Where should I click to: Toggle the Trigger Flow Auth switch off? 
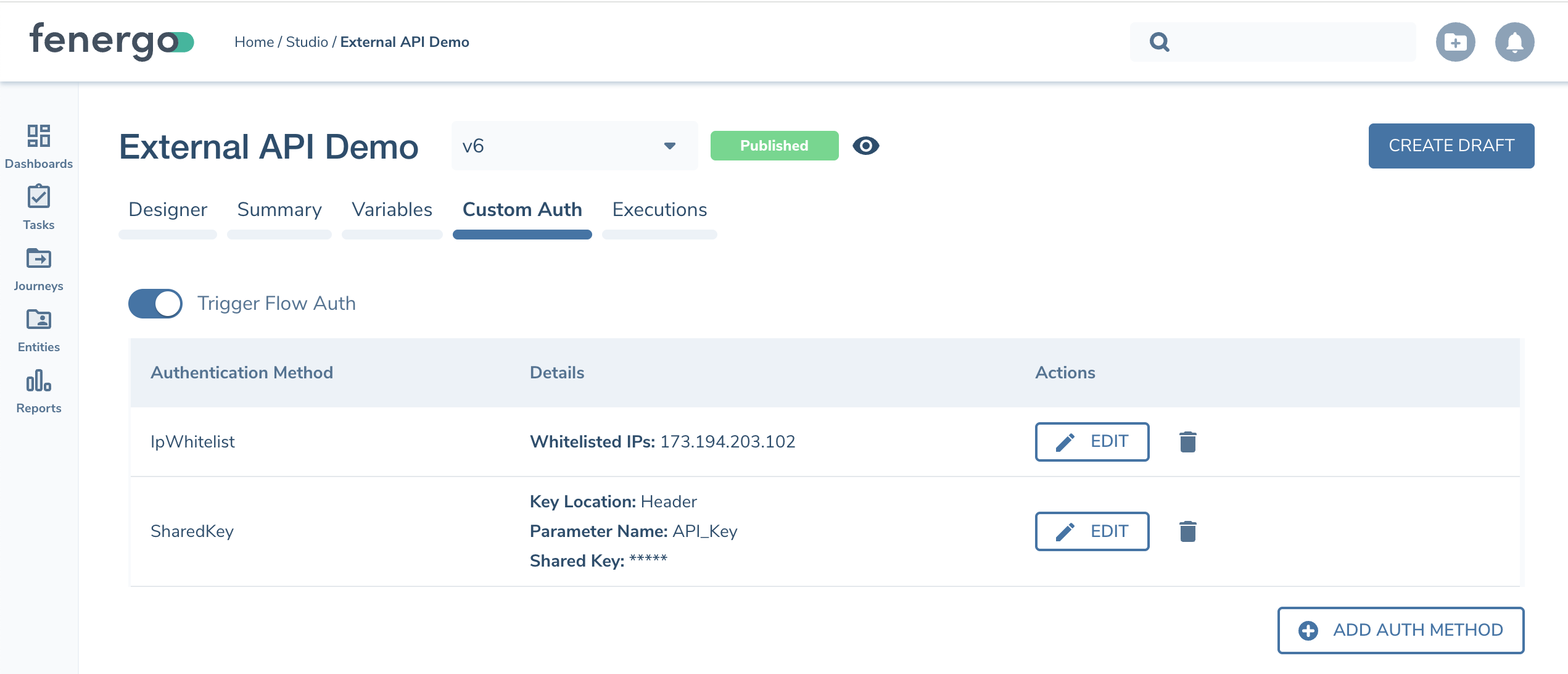[155, 303]
